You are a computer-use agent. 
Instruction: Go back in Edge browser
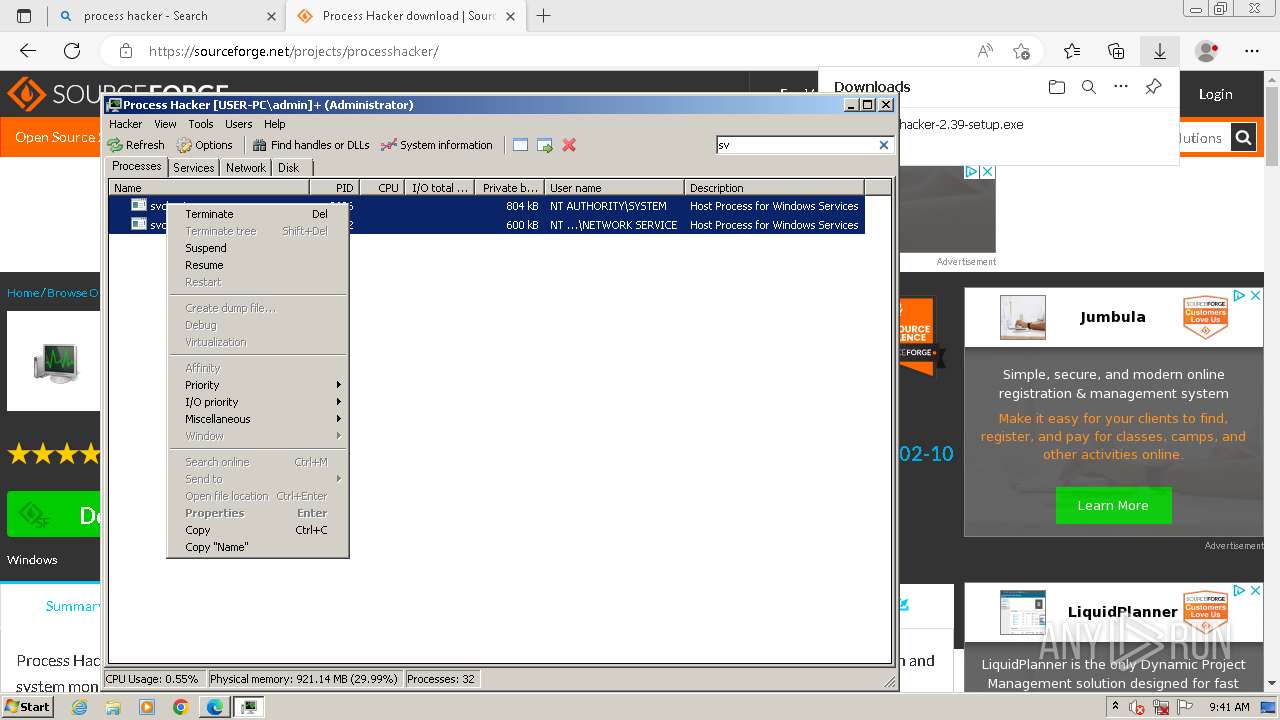coord(28,51)
